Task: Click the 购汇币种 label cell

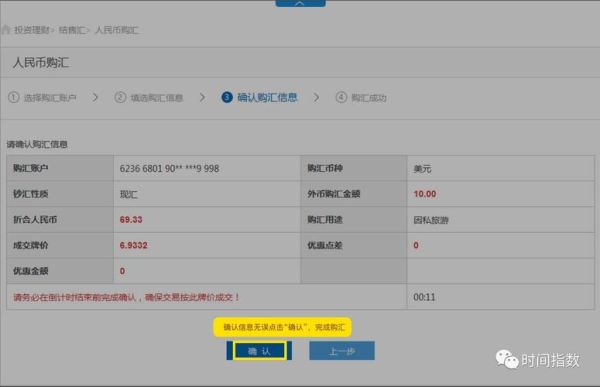Action: point(354,168)
